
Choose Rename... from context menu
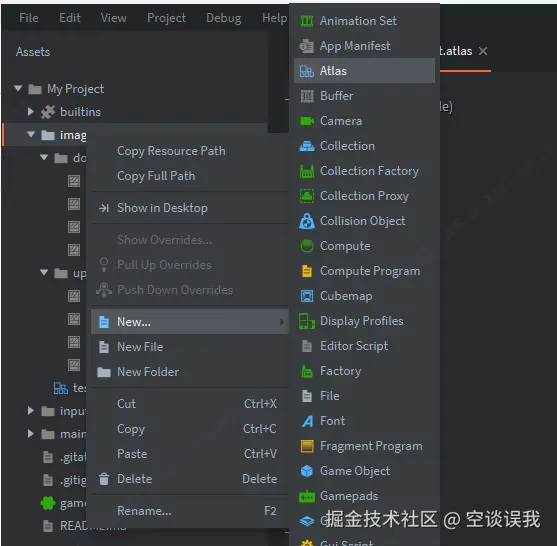click(x=190, y=511)
